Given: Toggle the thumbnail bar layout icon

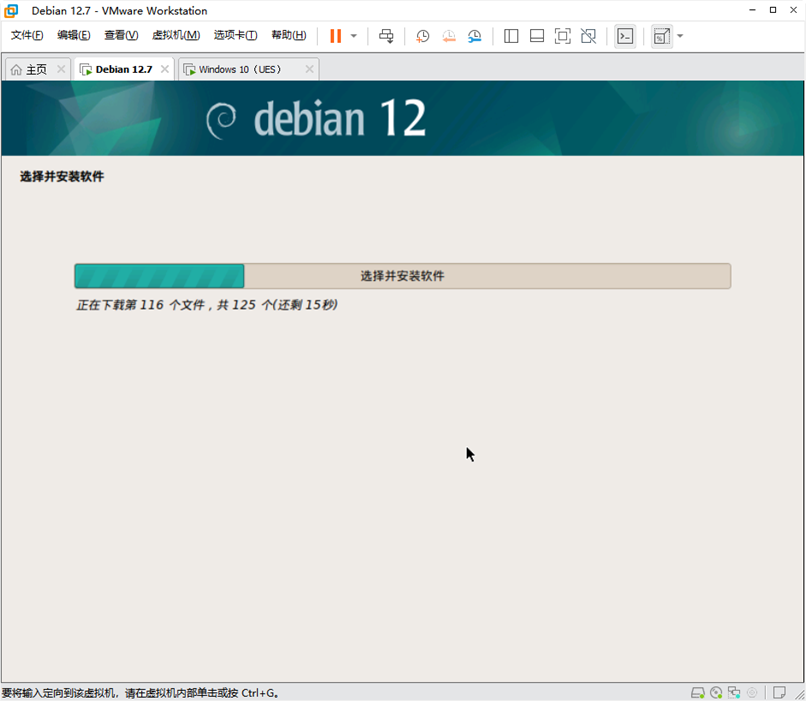Looking at the screenshot, I should [x=537, y=36].
